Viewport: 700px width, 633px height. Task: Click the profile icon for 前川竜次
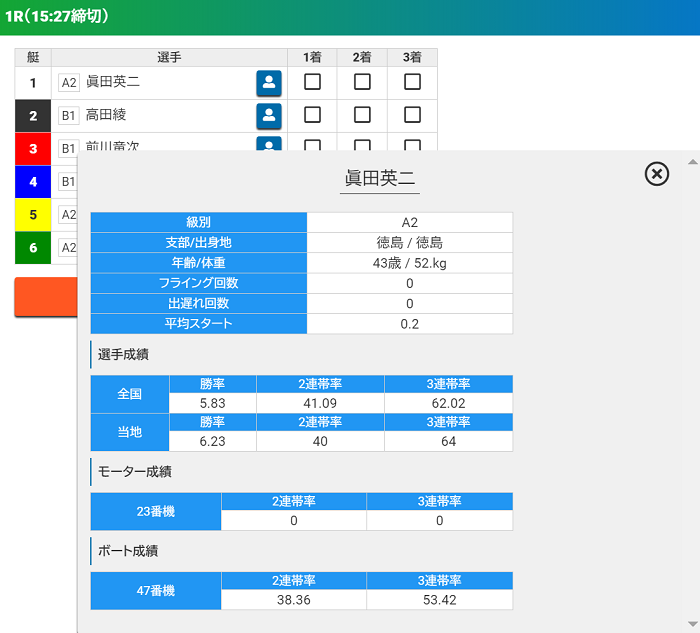[x=268, y=144]
